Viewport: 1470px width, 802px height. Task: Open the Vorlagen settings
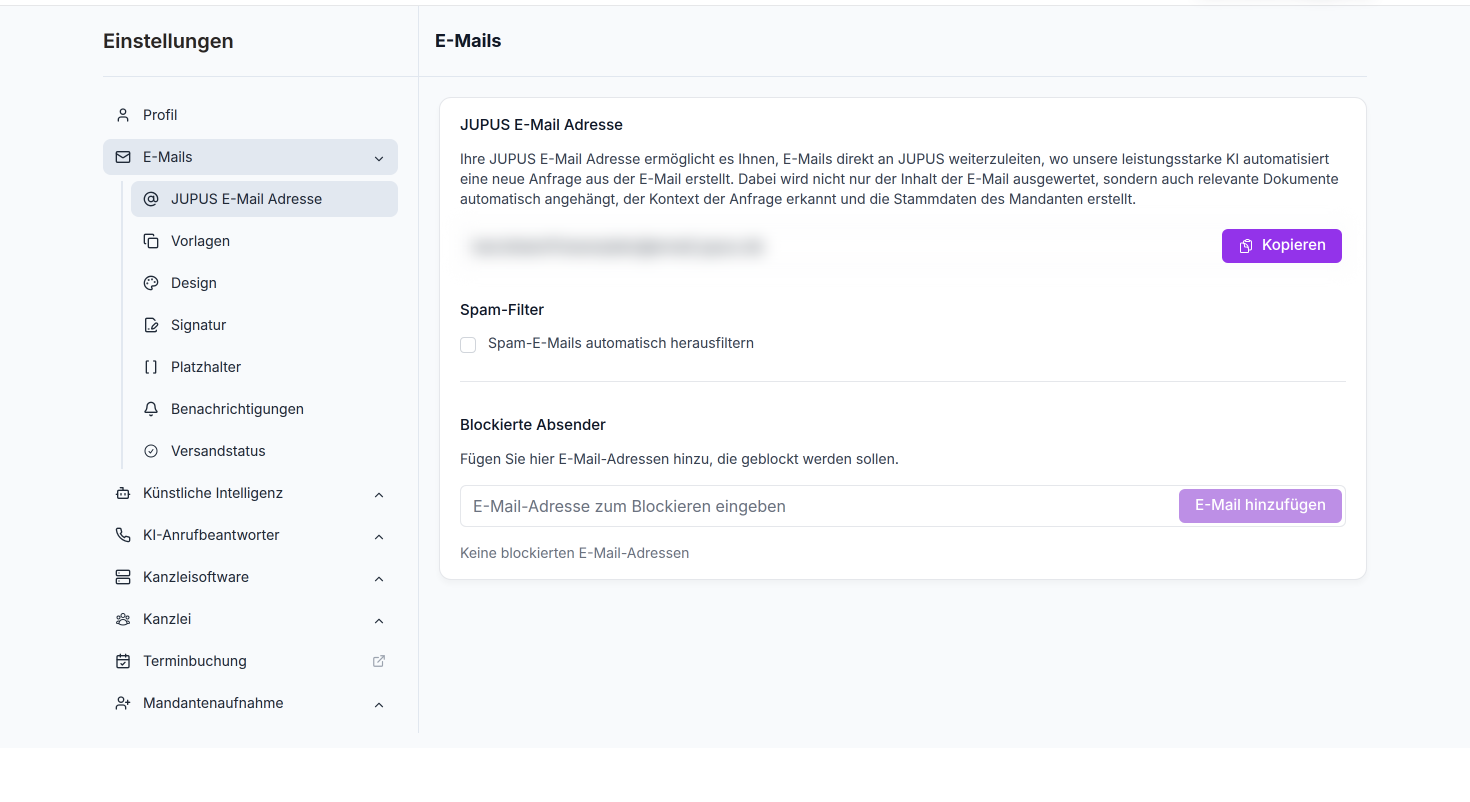[264, 241]
